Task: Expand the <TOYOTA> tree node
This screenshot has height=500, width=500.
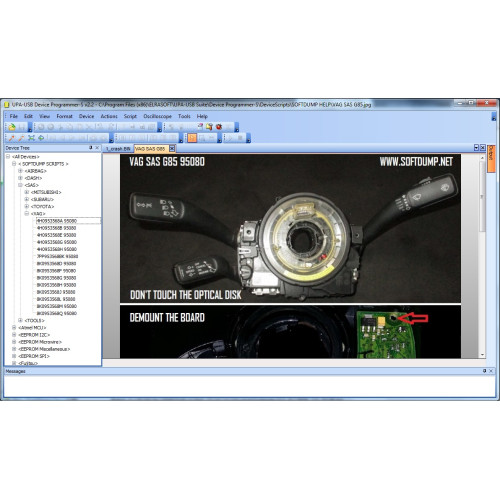Action: click(27, 206)
